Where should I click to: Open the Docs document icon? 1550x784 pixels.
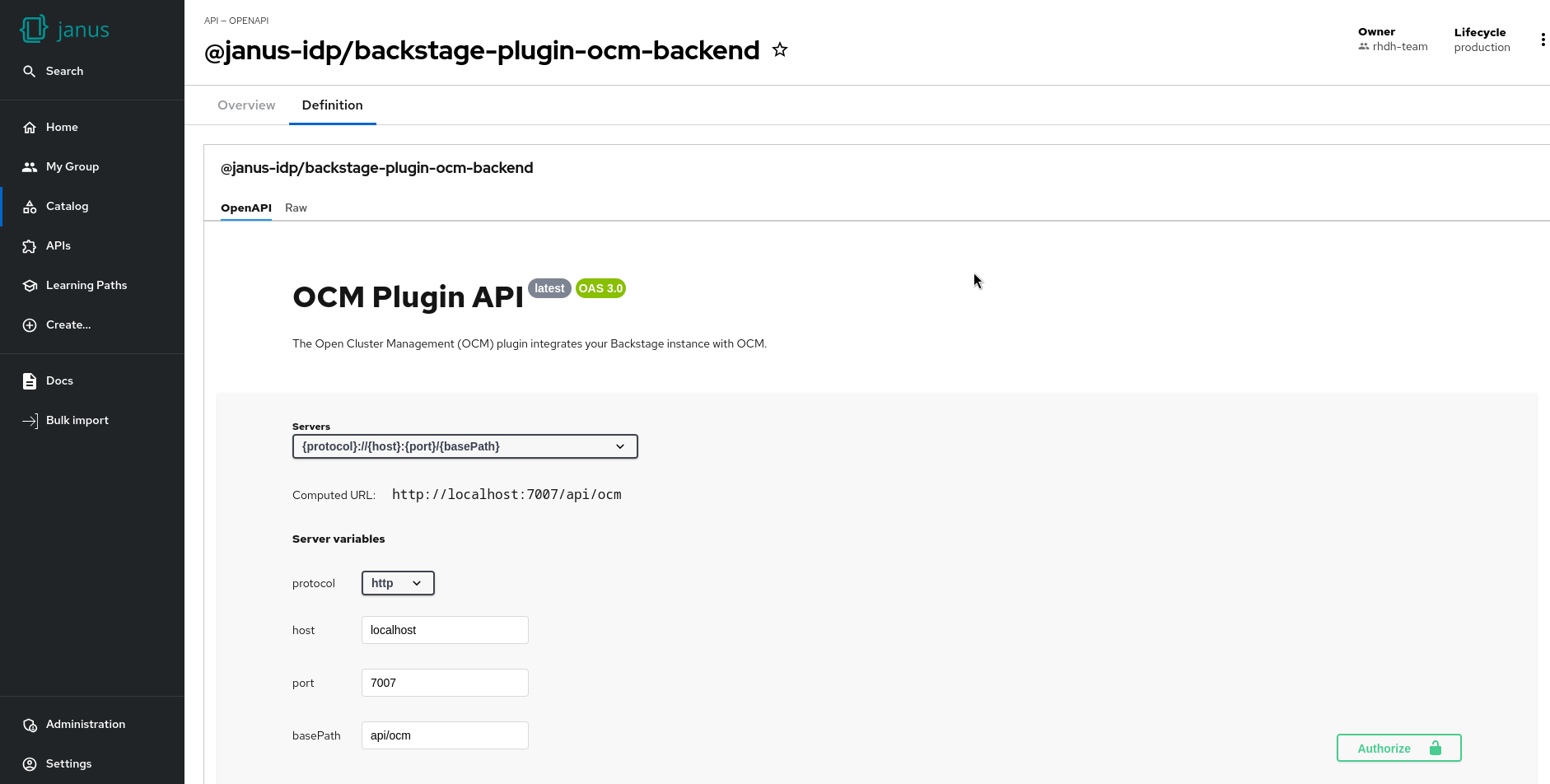pos(30,381)
